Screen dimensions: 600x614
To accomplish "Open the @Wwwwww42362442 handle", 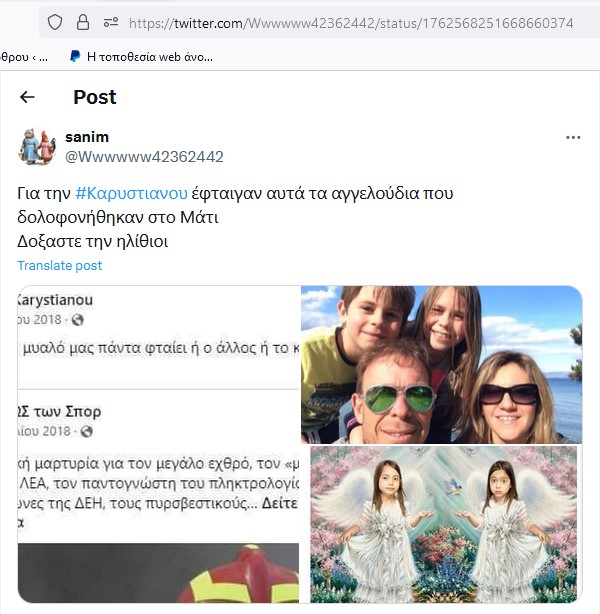I will point(144,157).
